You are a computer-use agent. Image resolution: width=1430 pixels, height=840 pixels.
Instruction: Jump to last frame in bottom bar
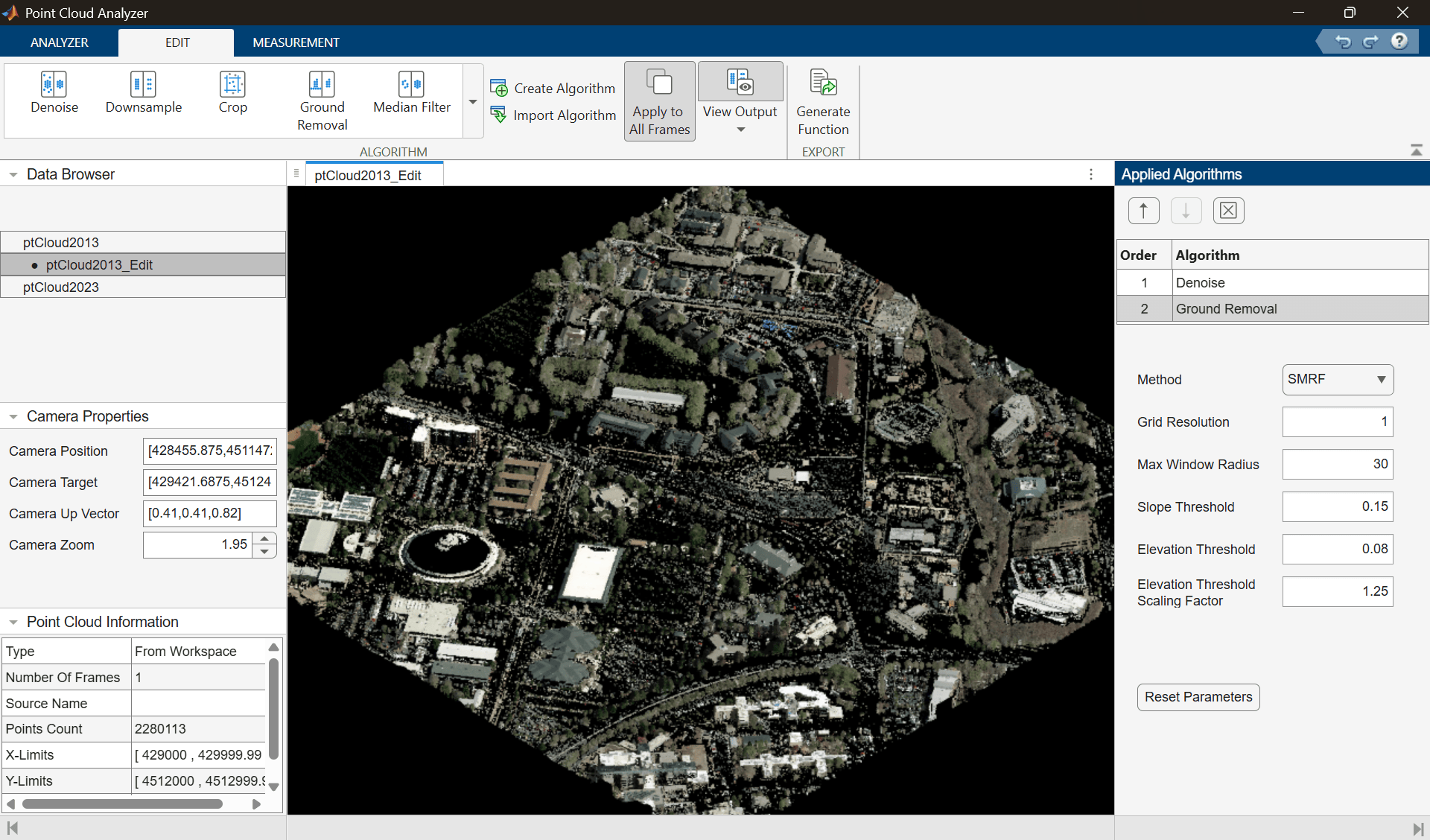(x=1417, y=828)
